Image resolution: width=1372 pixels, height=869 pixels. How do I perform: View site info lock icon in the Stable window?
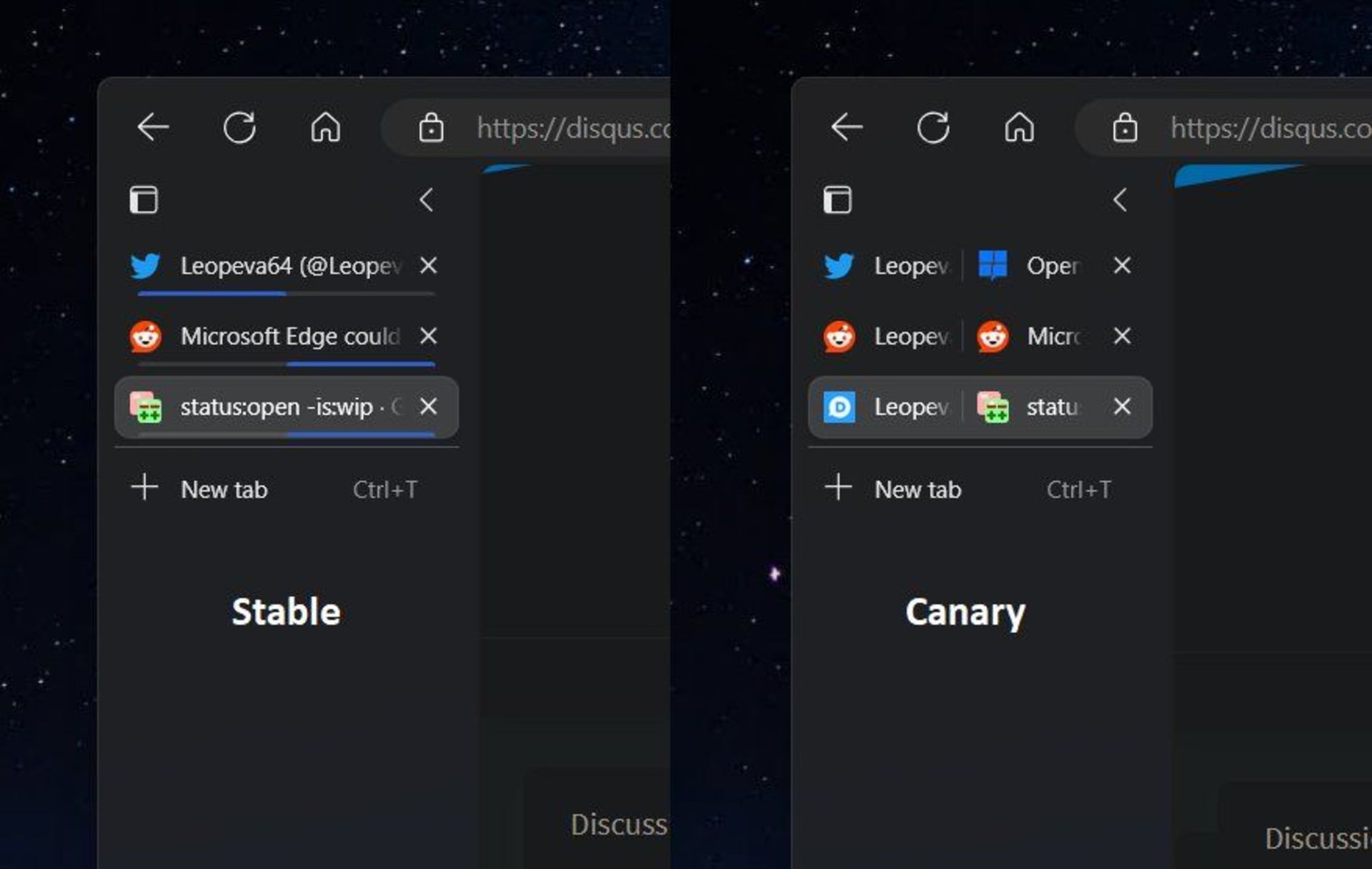tap(431, 129)
